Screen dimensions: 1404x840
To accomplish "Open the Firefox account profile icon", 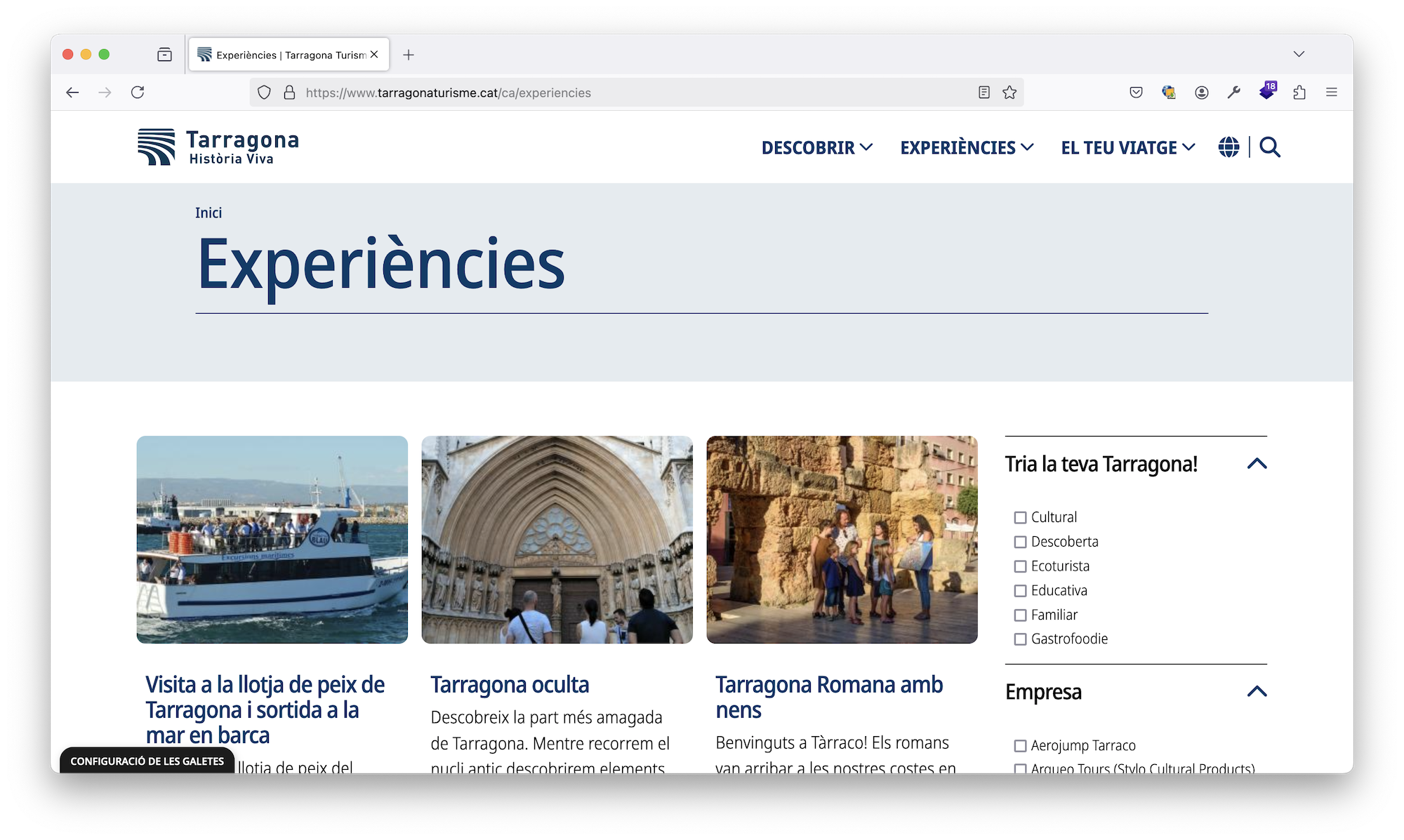I will [x=1202, y=93].
